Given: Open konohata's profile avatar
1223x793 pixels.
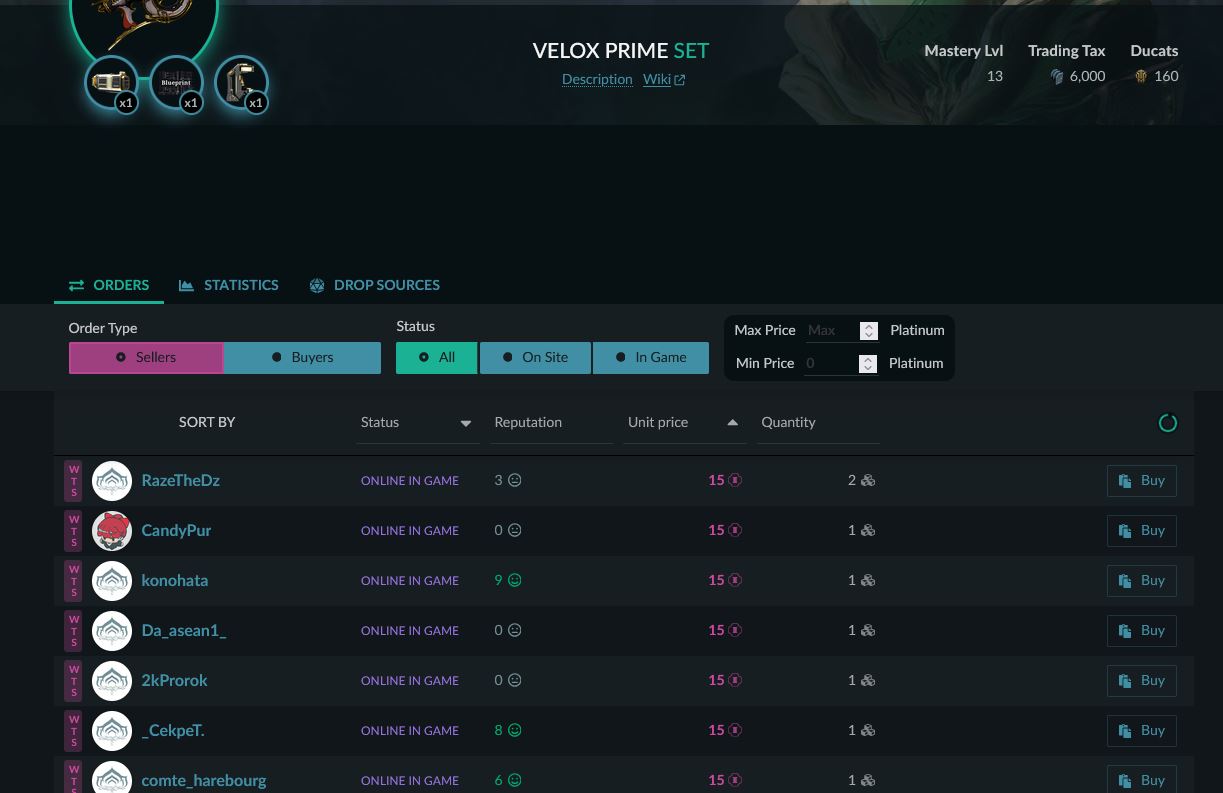Looking at the screenshot, I should click(112, 581).
